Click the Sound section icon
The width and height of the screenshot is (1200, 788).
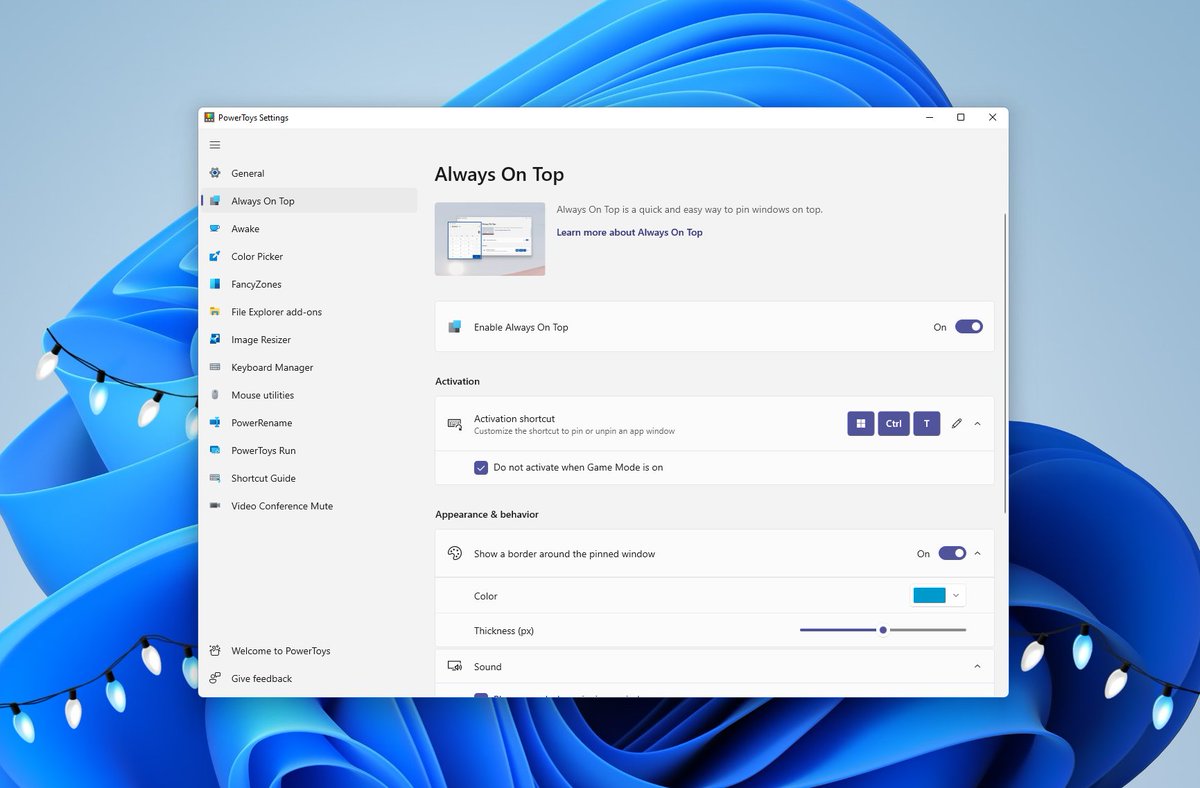(x=455, y=666)
